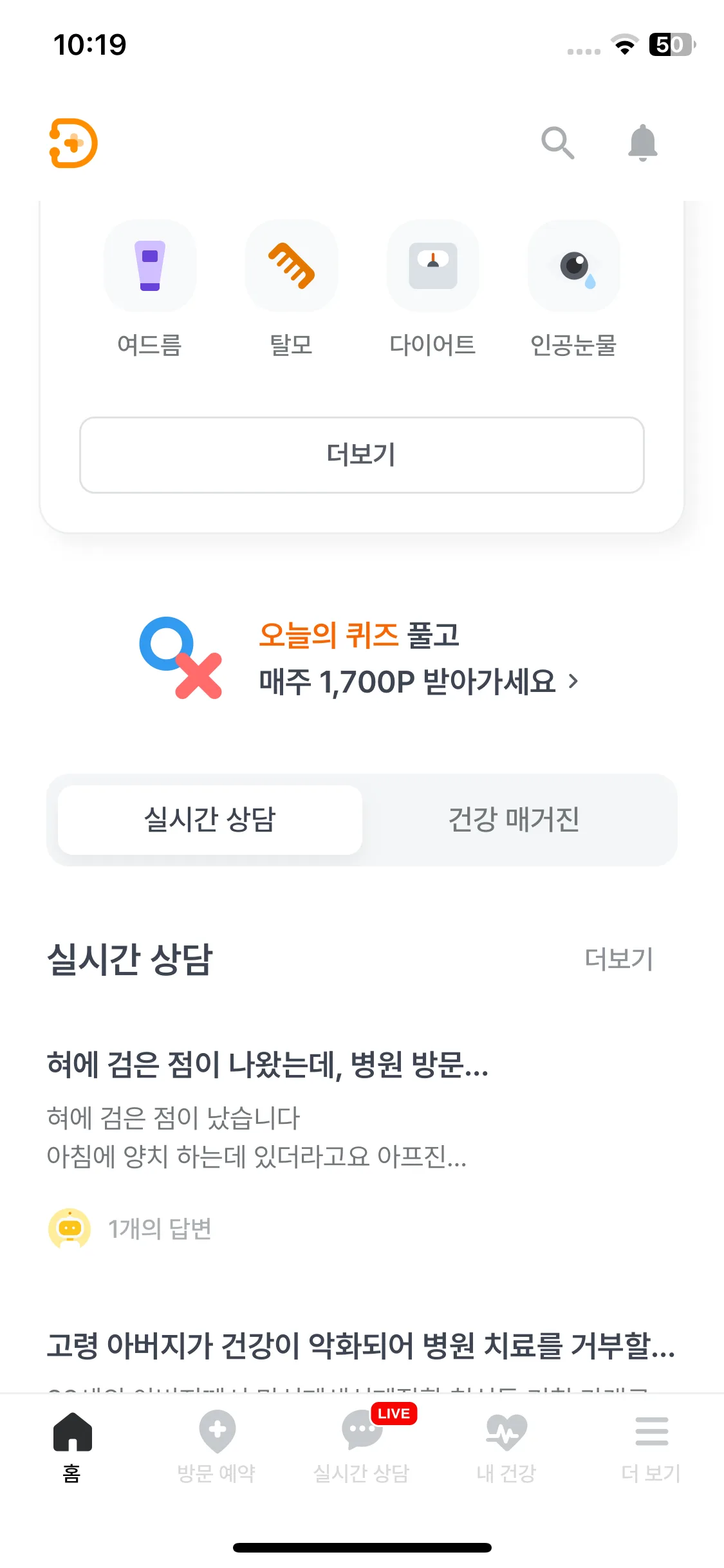Open the 더 보기 hamburger tab
The width and height of the screenshot is (724, 1568).
click(651, 1446)
